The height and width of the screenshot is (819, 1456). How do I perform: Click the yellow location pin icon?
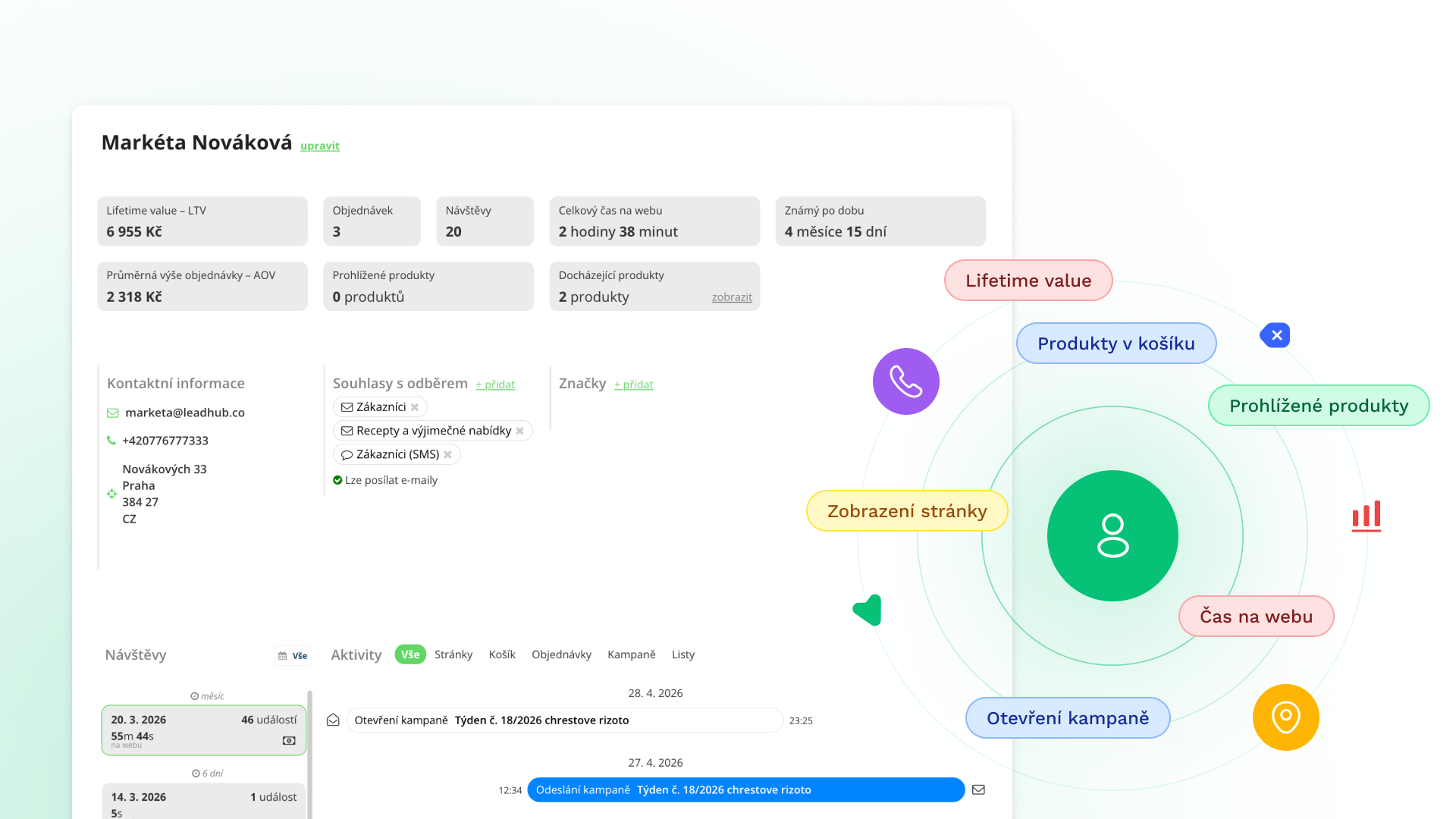tap(1285, 717)
